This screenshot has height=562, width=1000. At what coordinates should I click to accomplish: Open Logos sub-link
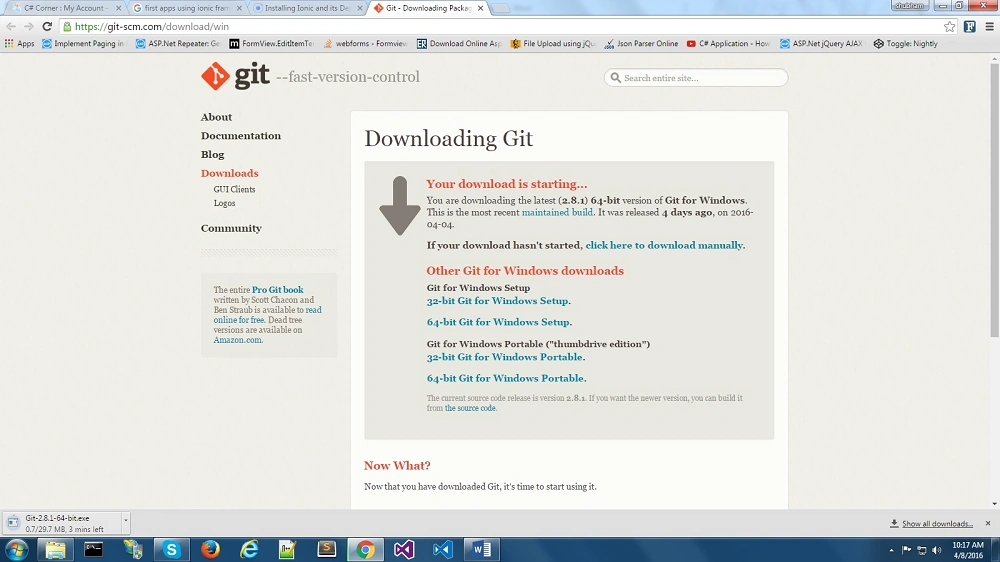click(224, 203)
